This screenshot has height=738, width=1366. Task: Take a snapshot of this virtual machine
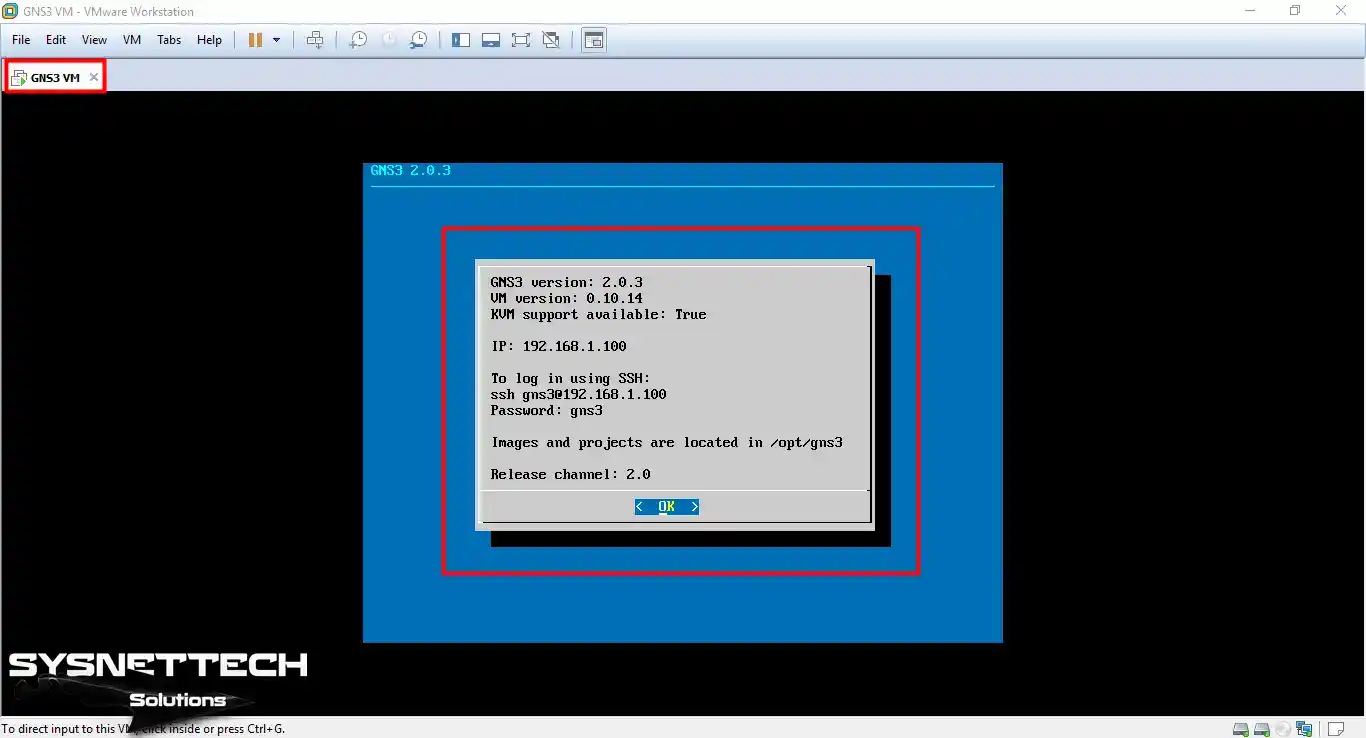click(x=357, y=40)
